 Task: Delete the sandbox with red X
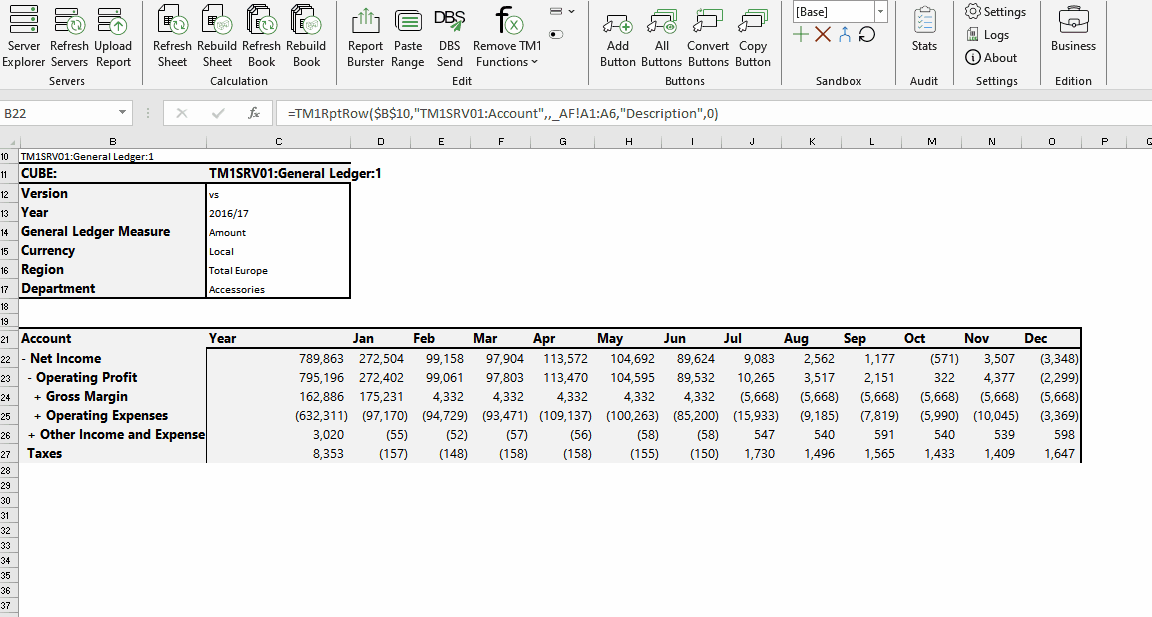tap(823, 35)
